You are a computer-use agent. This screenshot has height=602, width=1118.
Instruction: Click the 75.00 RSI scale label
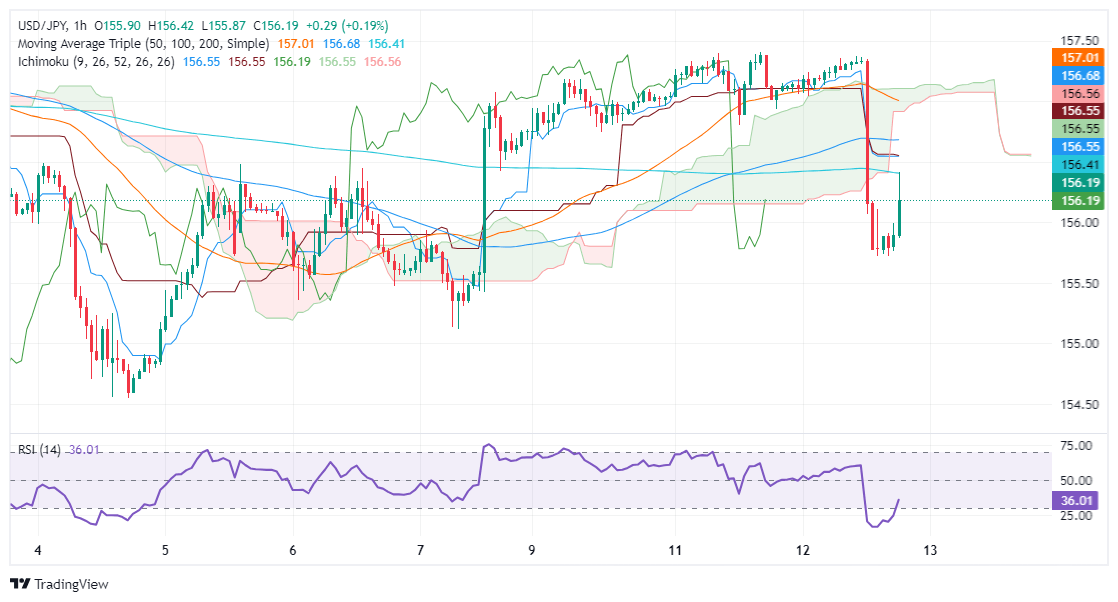1076,446
